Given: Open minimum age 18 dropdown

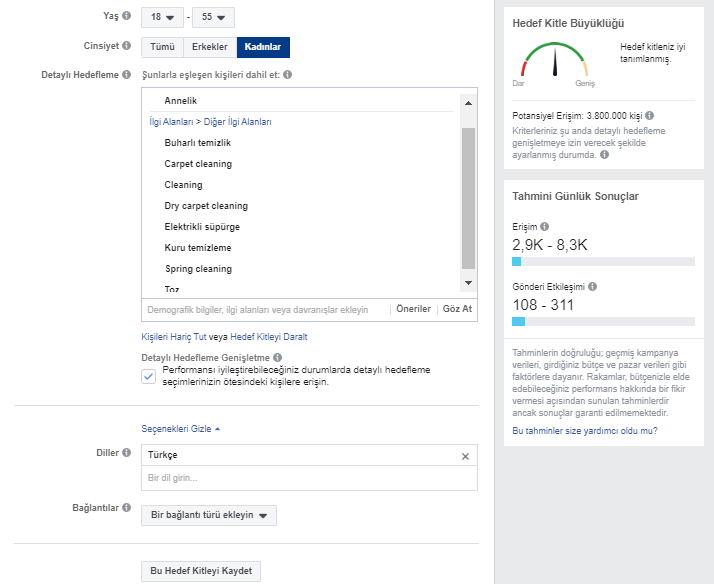Looking at the screenshot, I should (163, 17).
